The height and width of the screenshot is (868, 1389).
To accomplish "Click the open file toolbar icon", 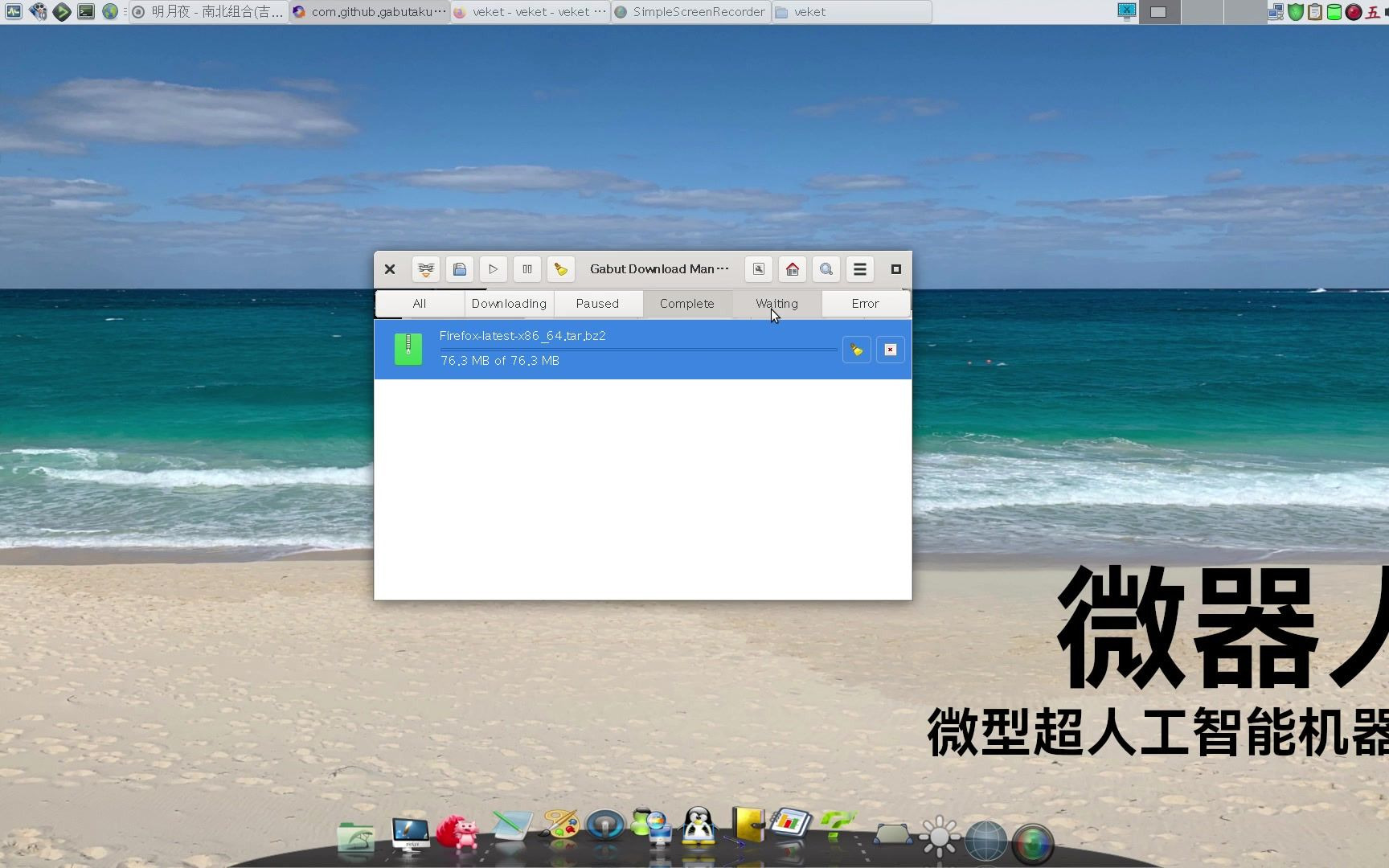I will [460, 269].
